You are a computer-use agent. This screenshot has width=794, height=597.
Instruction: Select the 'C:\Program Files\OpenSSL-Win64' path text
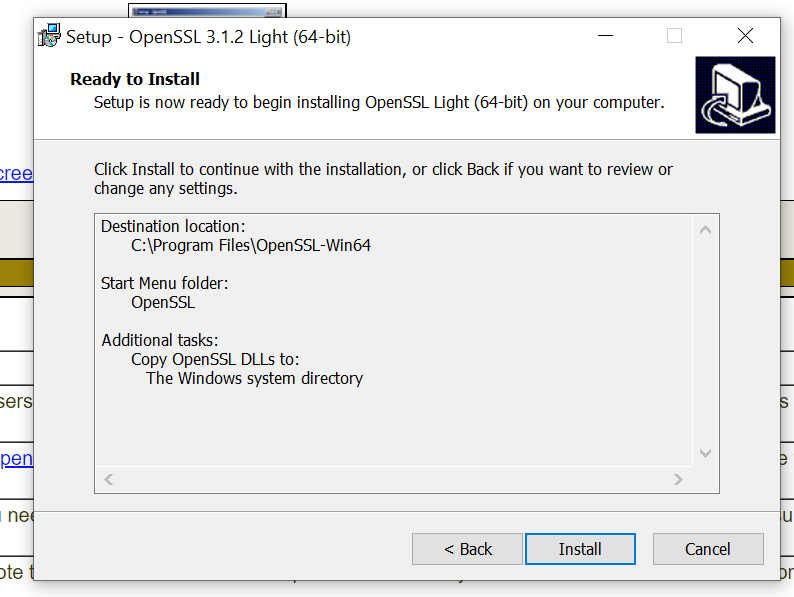click(x=251, y=246)
